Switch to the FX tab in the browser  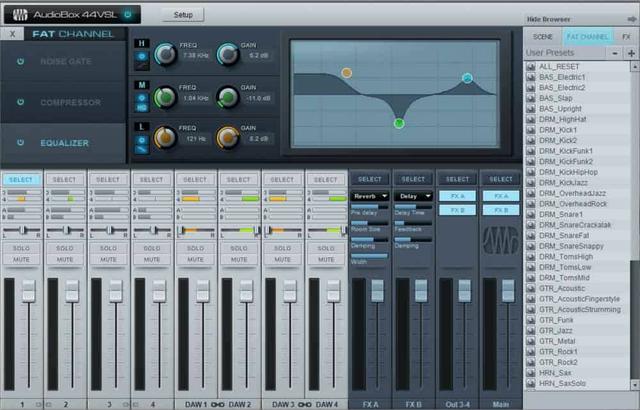[x=626, y=37]
